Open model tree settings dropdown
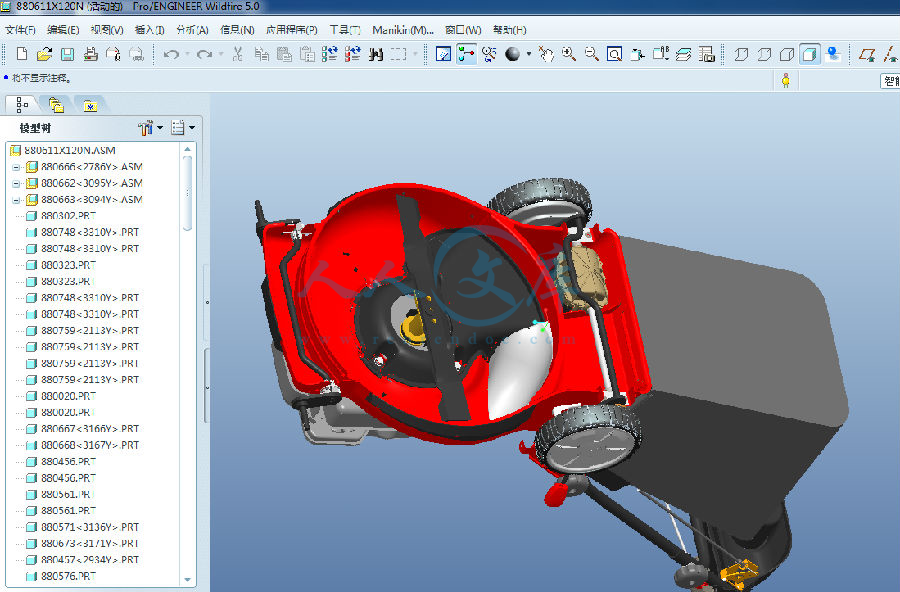This screenshot has width=900, height=592. tap(151, 128)
